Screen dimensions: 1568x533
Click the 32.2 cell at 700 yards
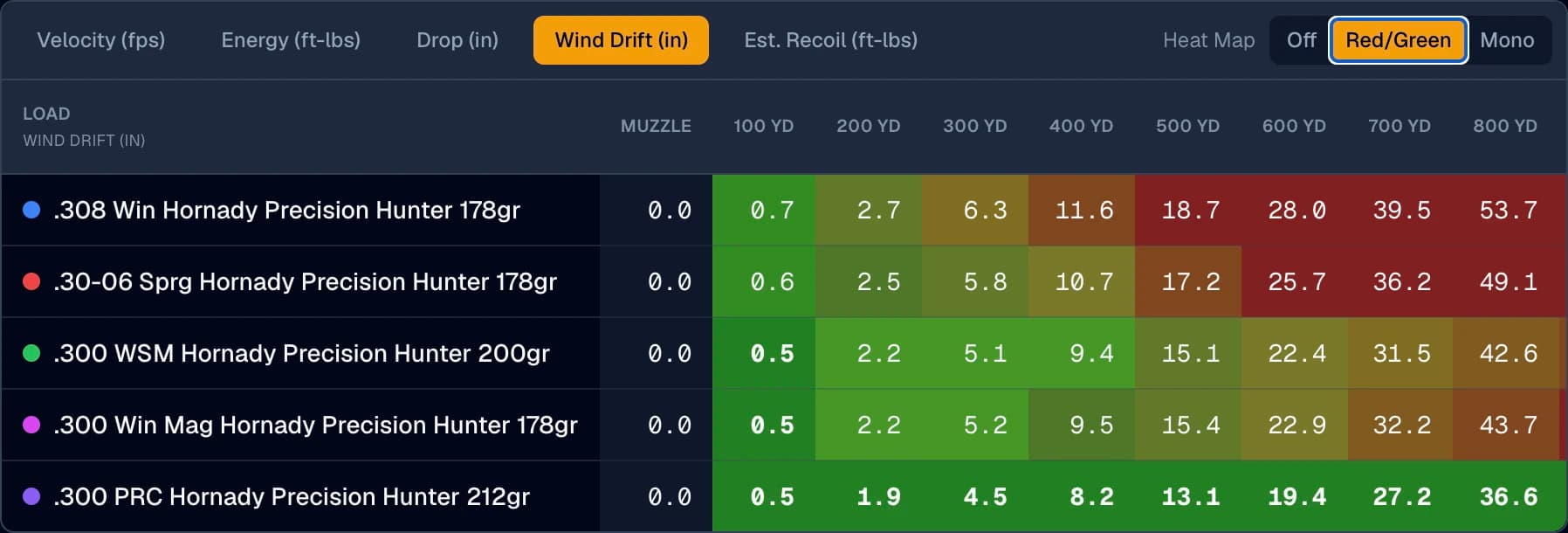[1400, 425]
